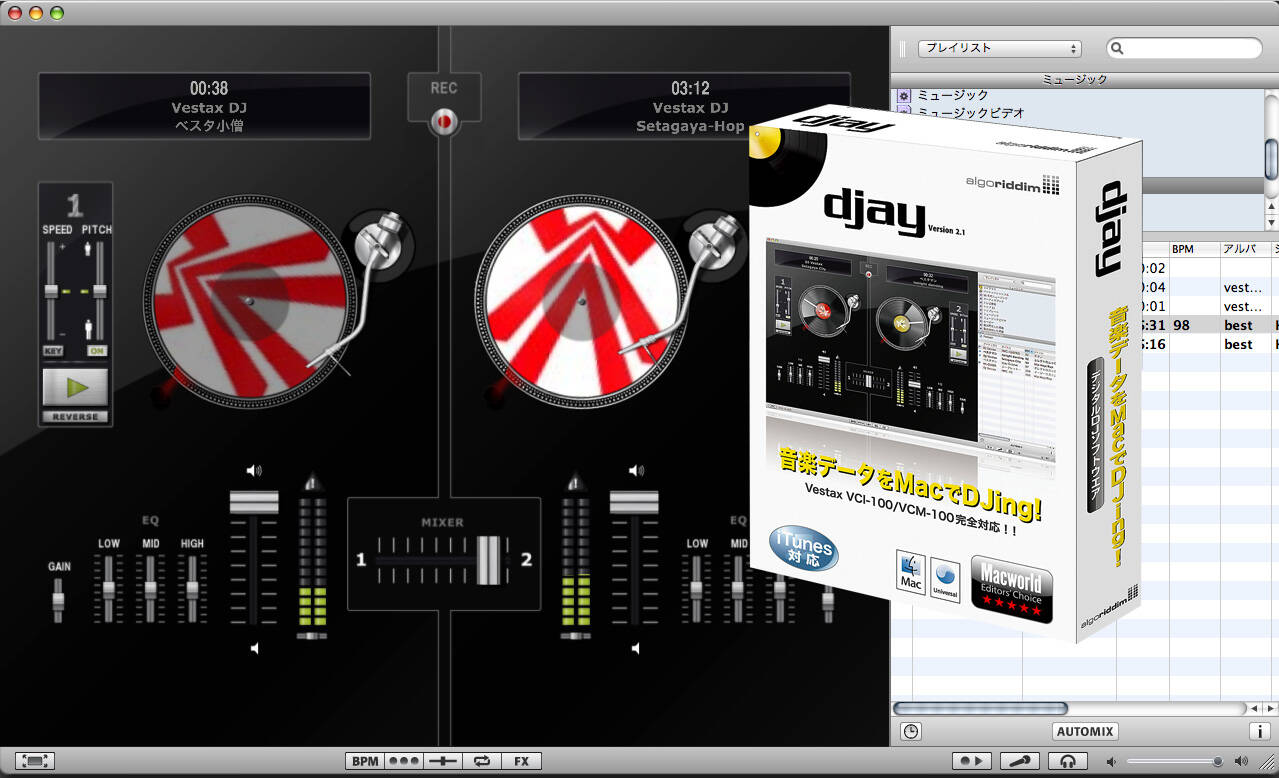Click deck 2 volume fader handle
Viewport: 1279px width, 778px height.
(634, 503)
